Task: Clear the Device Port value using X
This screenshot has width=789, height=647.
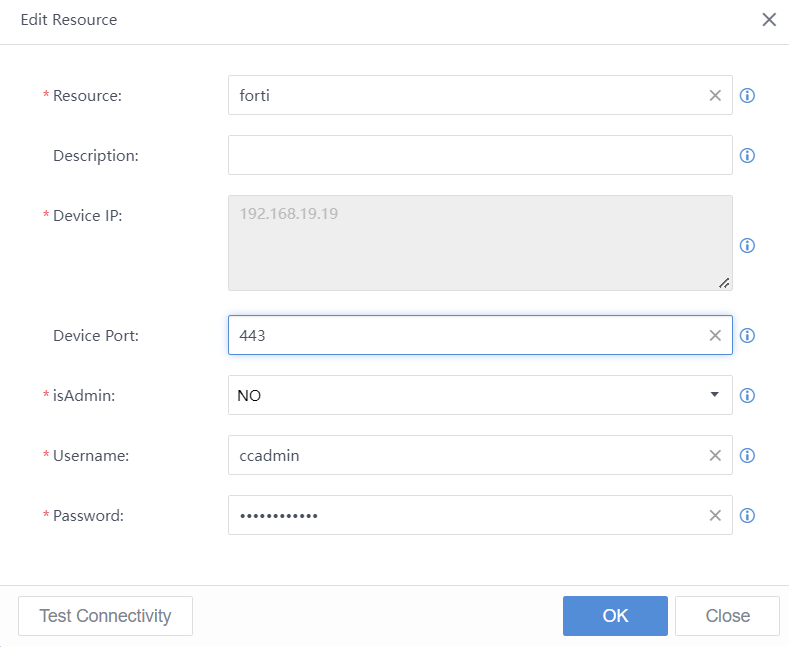Action: pyautogui.click(x=715, y=336)
